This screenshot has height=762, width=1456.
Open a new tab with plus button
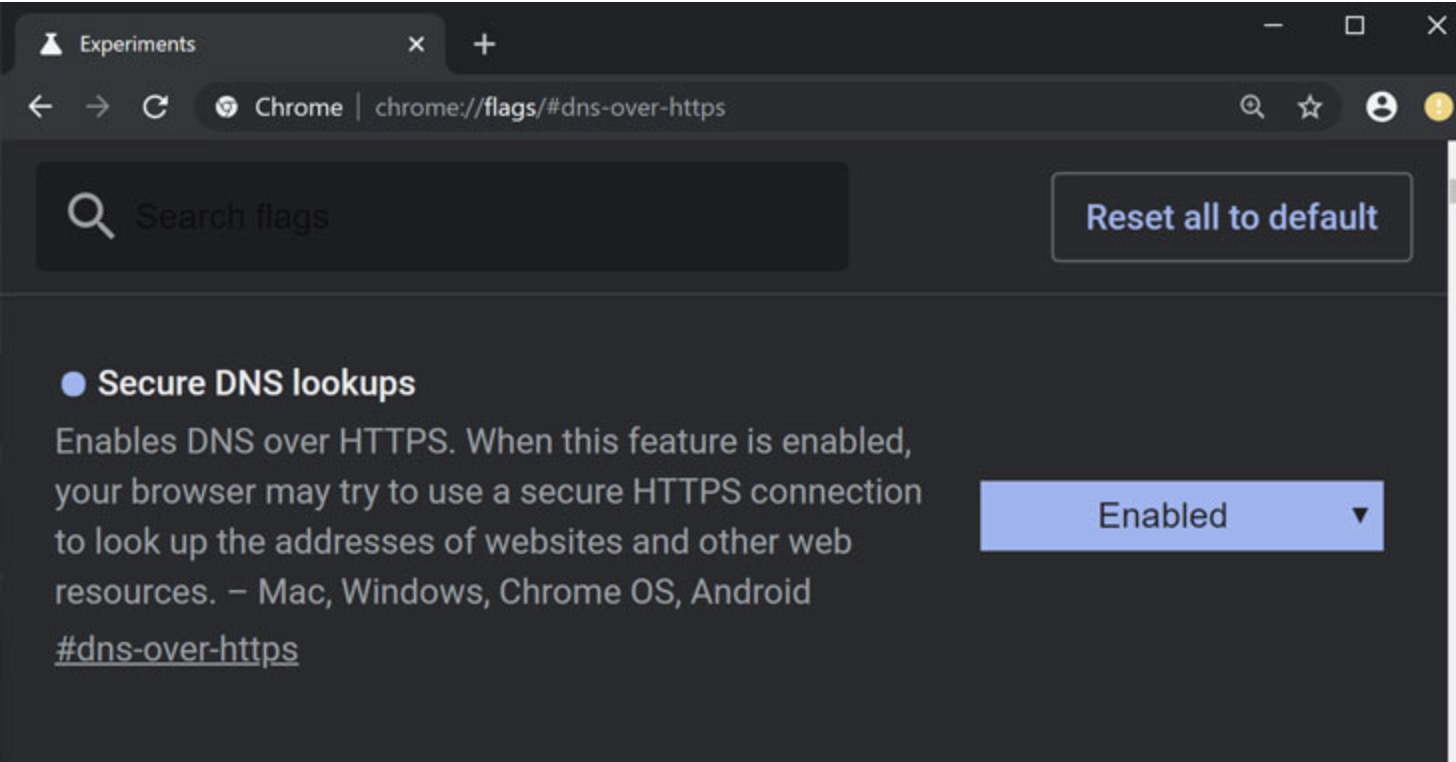pos(484,44)
